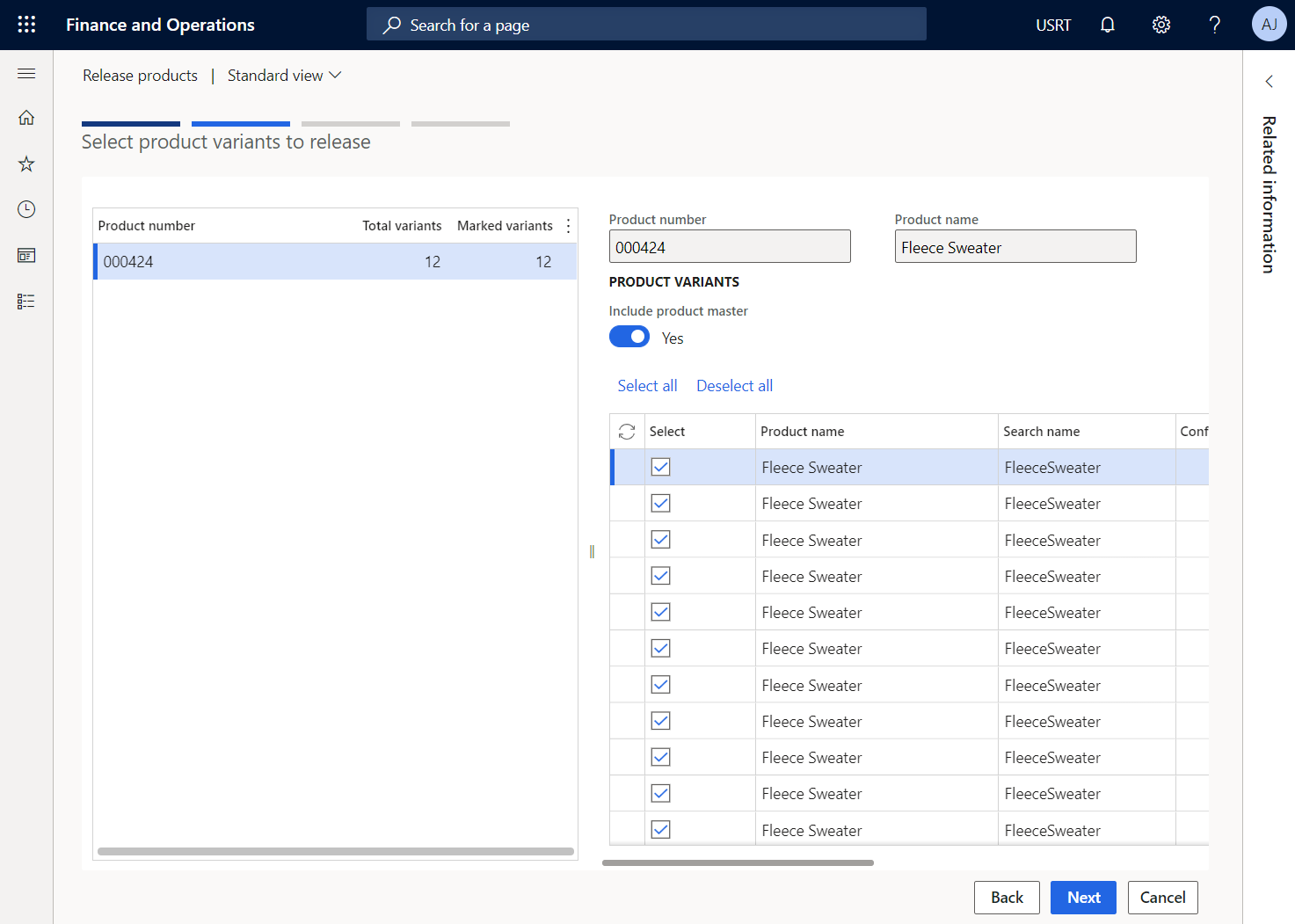Expand the Related information pane
The image size is (1295, 924).
click(x=1269, y=81)
